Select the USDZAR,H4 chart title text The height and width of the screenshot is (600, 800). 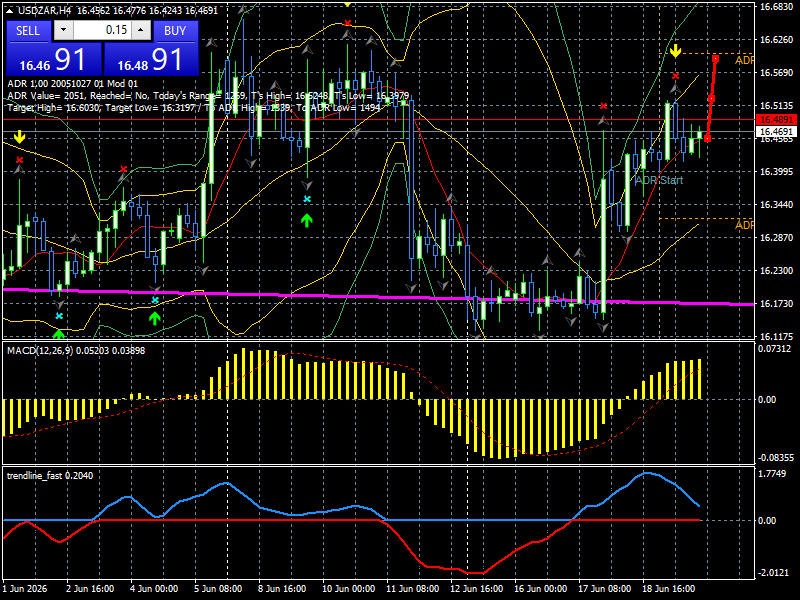pyautogui.click(x=44, y=10)
